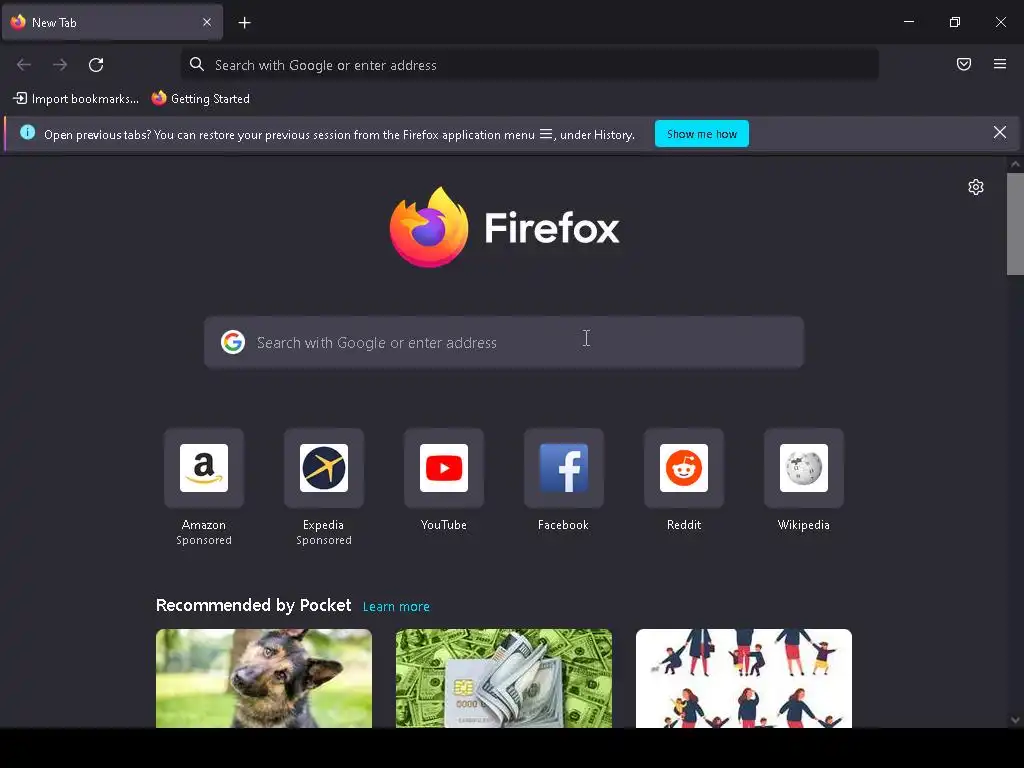Restore down the Firefox window
The image size is (1024, 768).
[x=955, y=22]
